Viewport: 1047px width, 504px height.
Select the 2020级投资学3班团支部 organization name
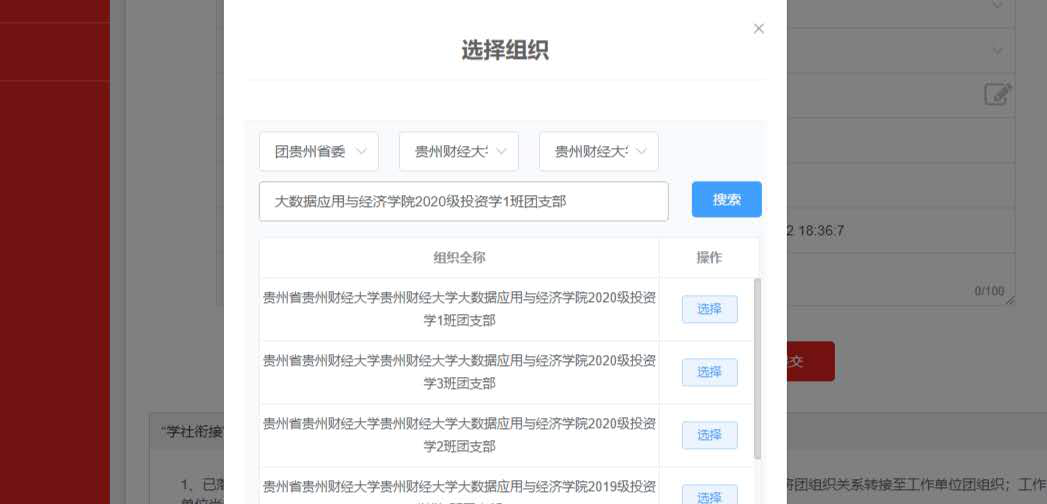point(459,372)
